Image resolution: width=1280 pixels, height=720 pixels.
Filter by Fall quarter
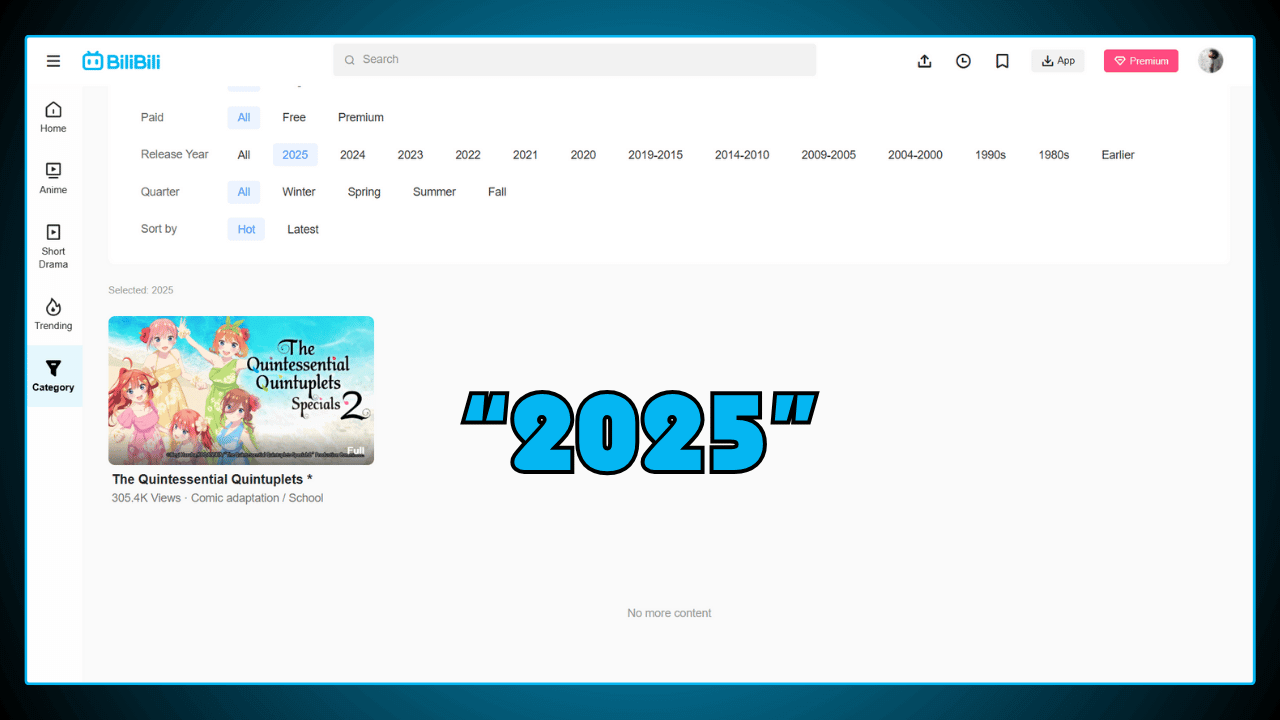(x=497, y=192)
